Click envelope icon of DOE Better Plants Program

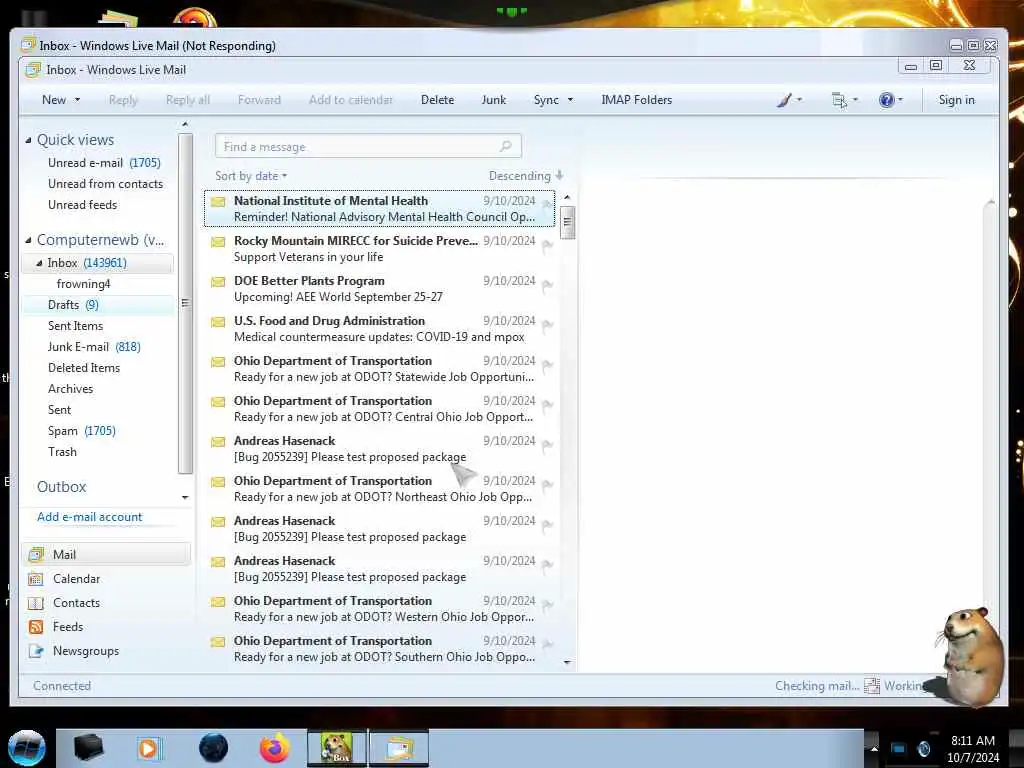point(218,281)
